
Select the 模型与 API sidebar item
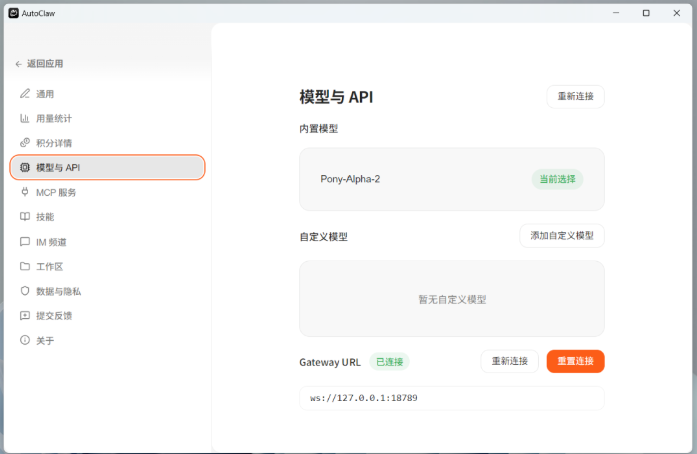click(107, 168)
